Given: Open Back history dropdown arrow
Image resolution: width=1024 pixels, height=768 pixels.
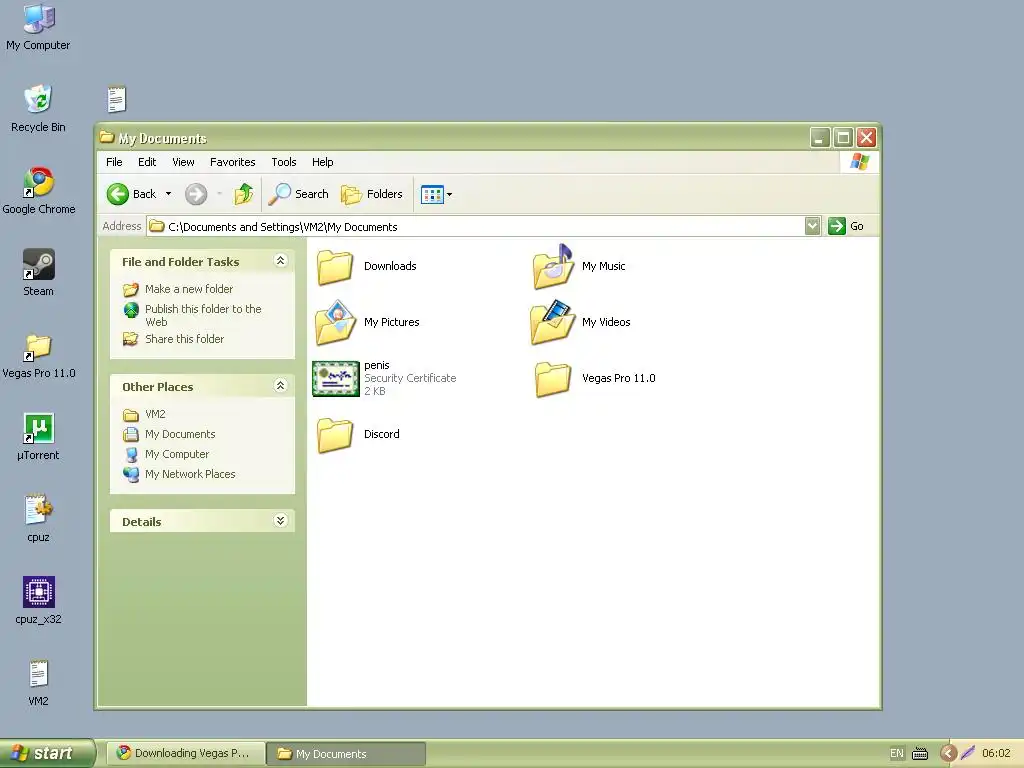Looking at the screenshot, I should point(168,194).
